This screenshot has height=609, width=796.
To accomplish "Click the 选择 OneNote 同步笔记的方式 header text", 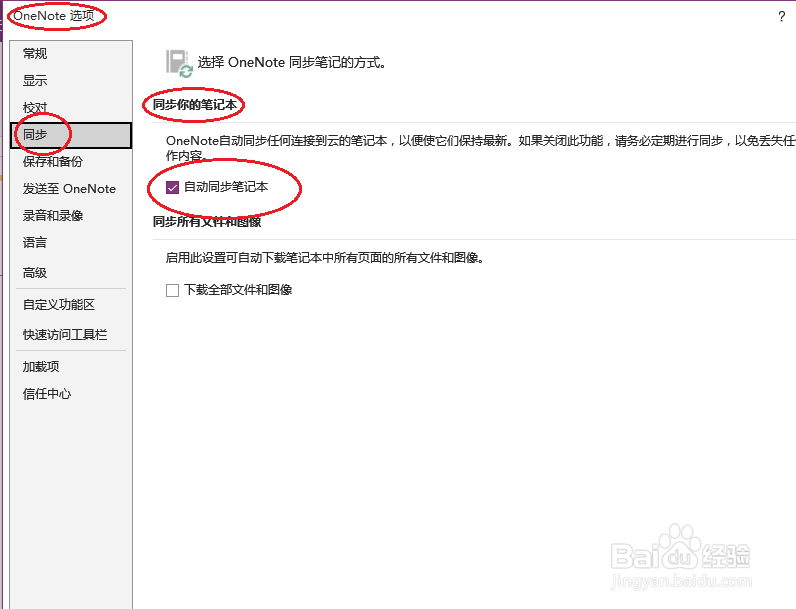I will pyautogui.click(x=291, y=62).
